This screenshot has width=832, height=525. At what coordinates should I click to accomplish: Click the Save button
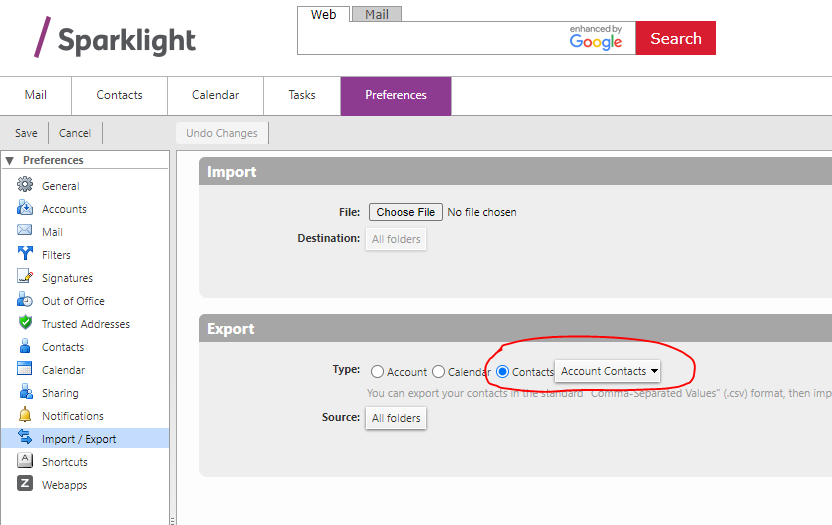pyautogui.click(x=26, y=133)
